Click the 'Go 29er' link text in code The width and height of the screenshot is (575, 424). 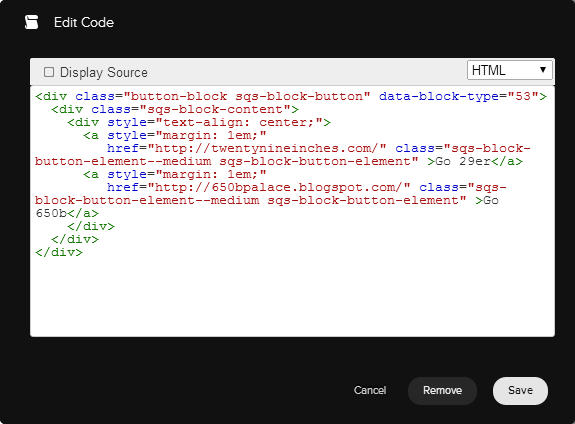click(x=463, y=161)
